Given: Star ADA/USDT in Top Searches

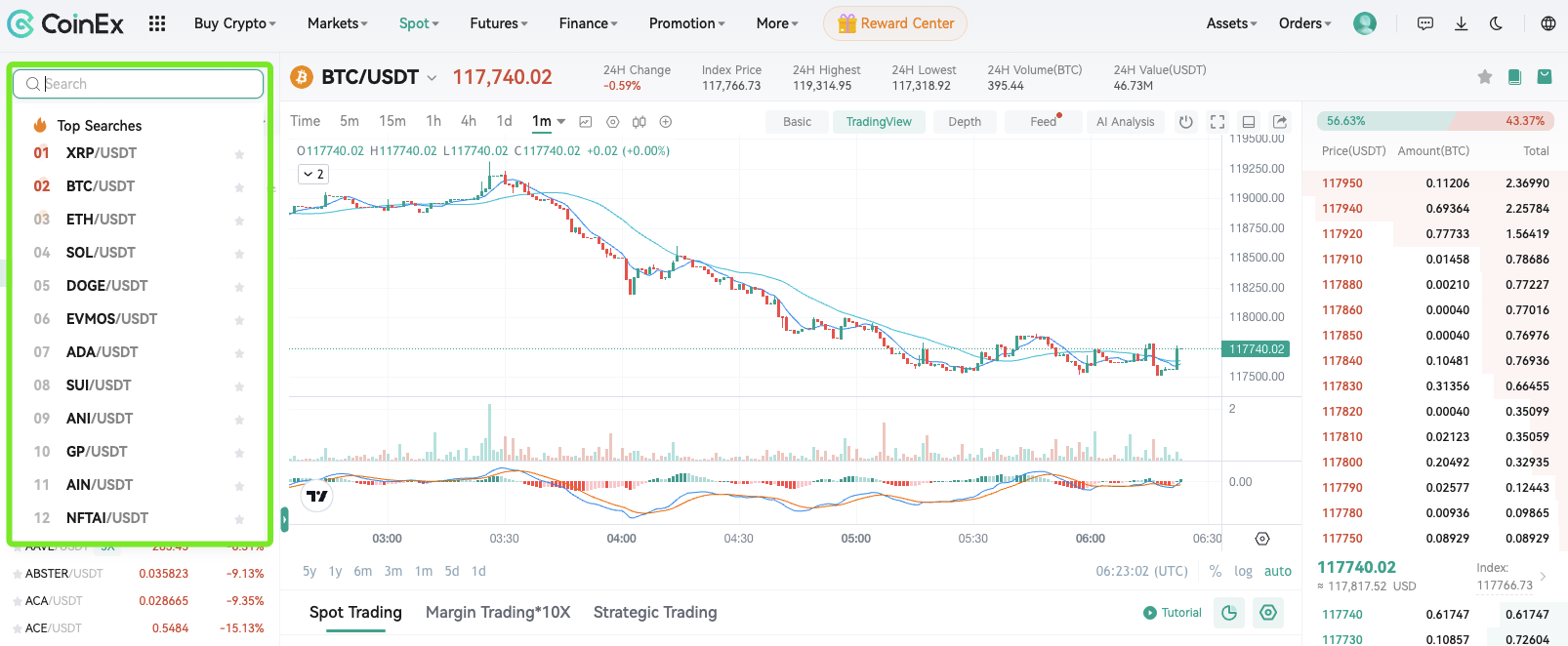Looking at the screenshot, I should tap(239, 353).
